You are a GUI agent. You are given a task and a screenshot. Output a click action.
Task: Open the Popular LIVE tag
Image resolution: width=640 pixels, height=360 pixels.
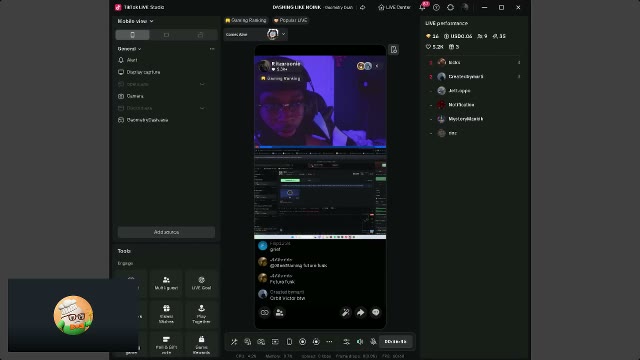[x=291, y=20]
